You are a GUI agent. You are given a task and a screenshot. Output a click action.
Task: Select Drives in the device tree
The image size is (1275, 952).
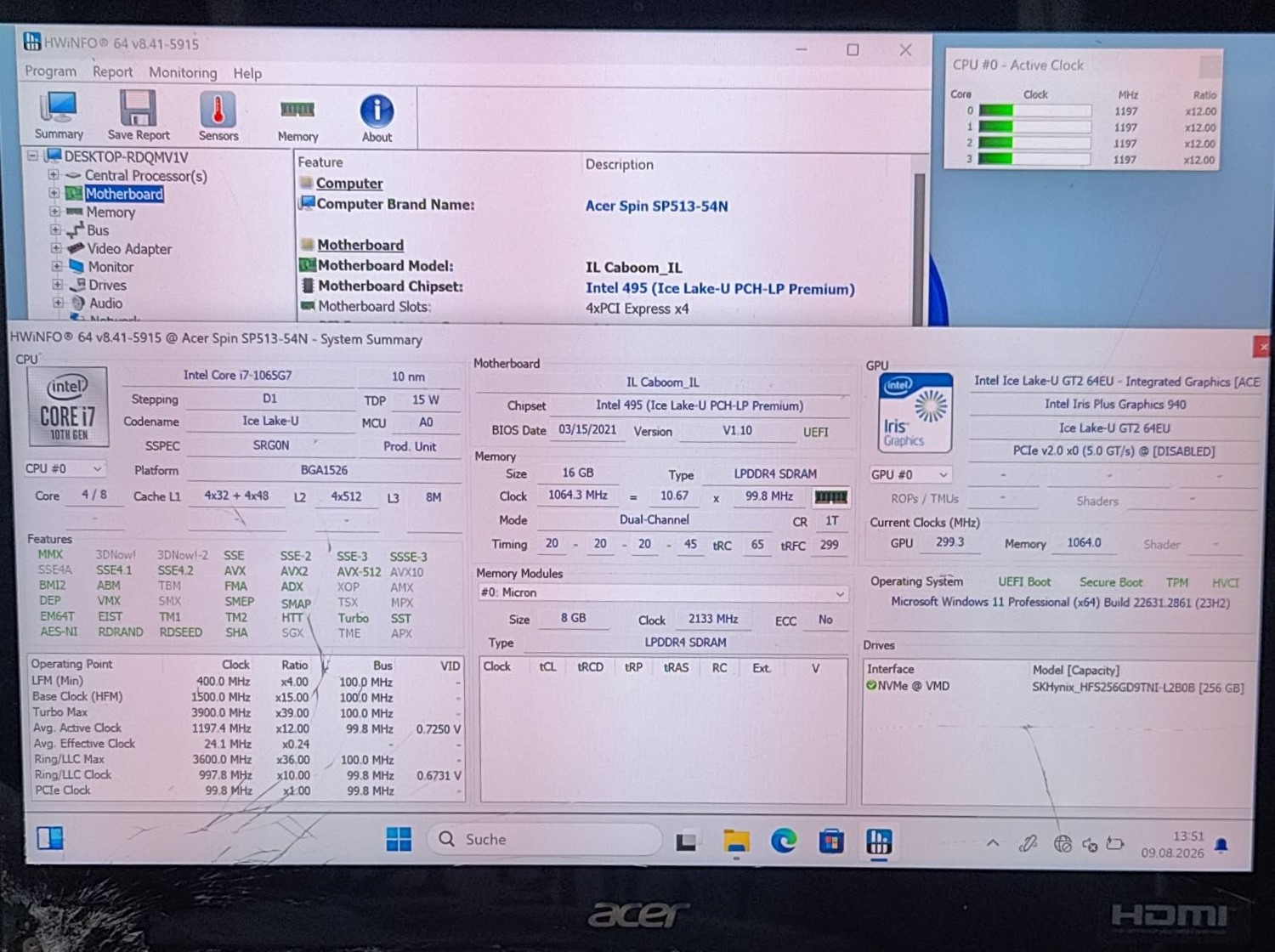coord(107,286)
